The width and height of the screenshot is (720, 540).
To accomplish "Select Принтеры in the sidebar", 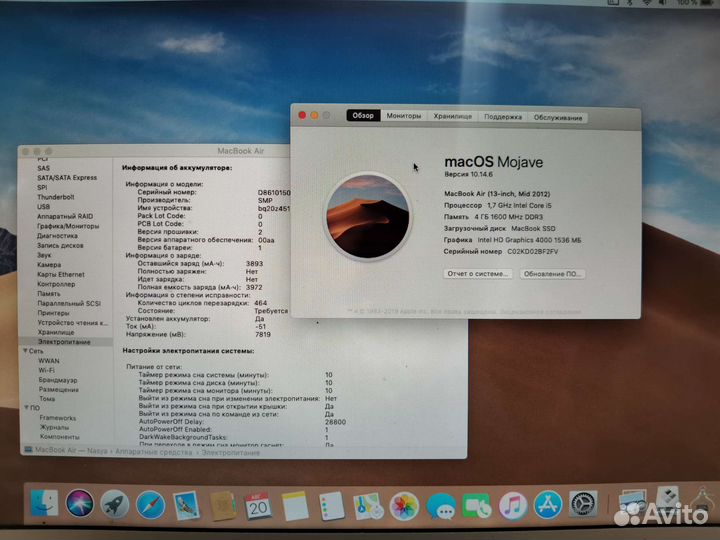I will (x=53, y=313).
